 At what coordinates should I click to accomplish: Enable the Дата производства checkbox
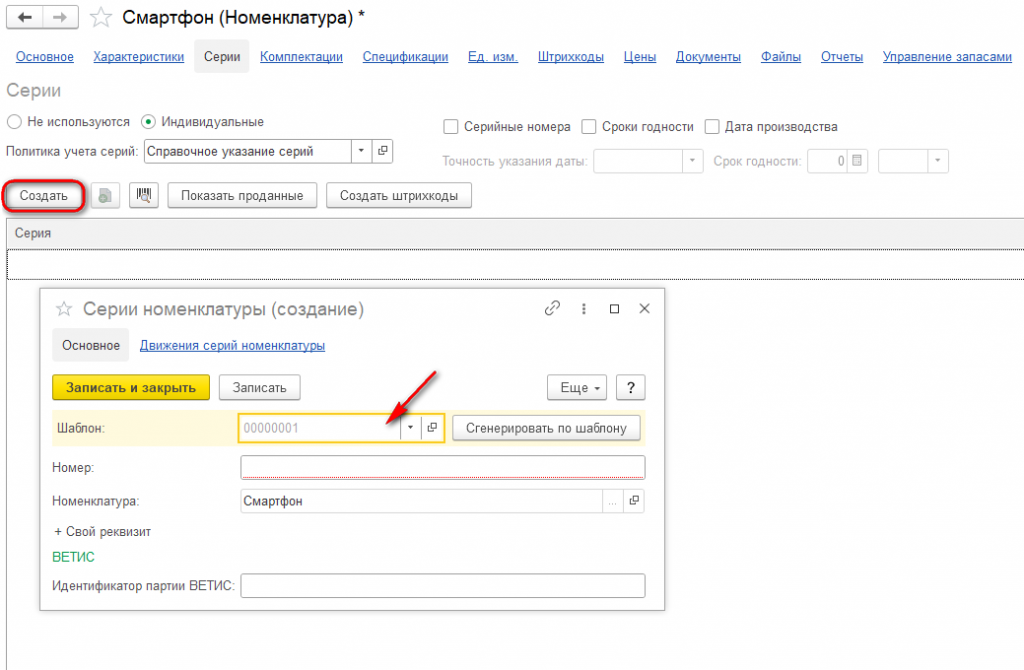pos(712,127)
